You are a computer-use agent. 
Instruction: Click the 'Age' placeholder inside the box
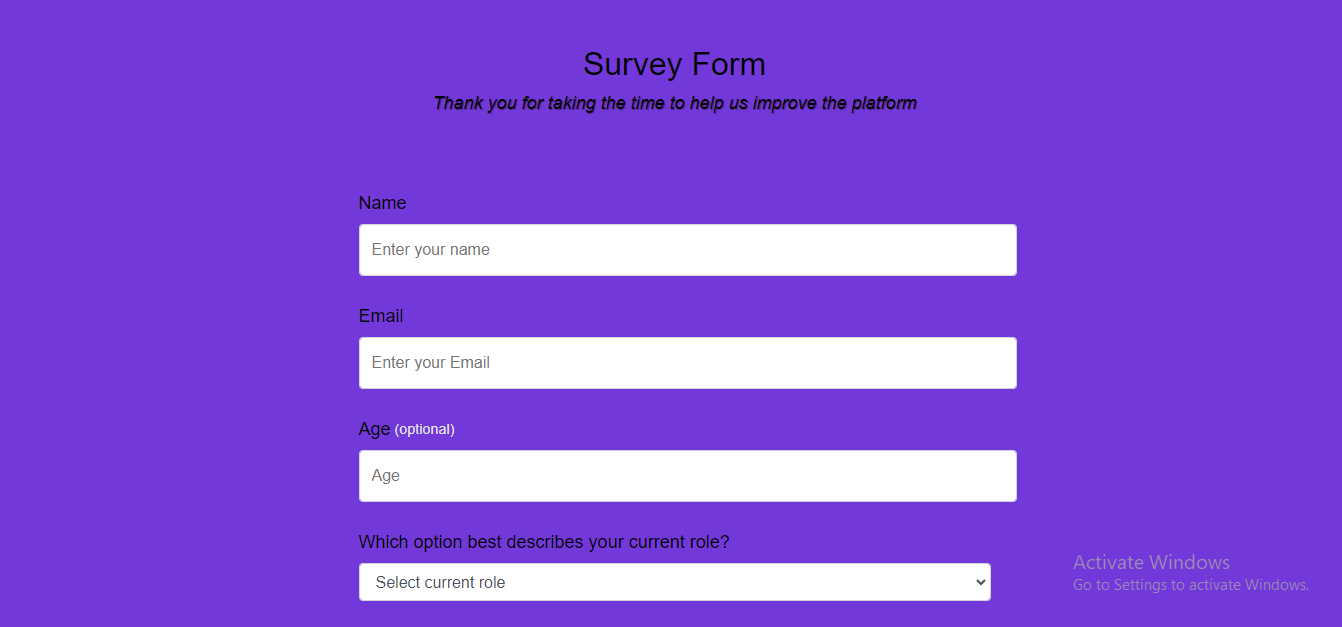(386, 476)
